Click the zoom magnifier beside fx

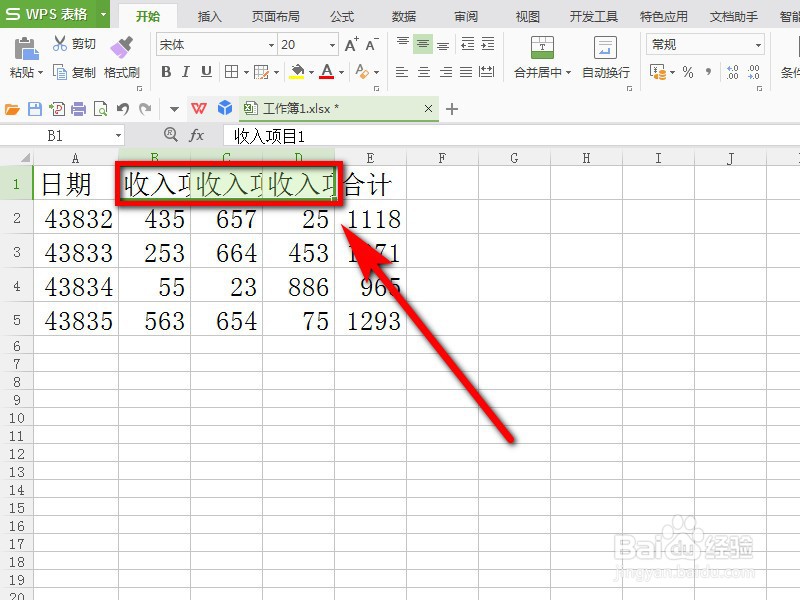170,135
